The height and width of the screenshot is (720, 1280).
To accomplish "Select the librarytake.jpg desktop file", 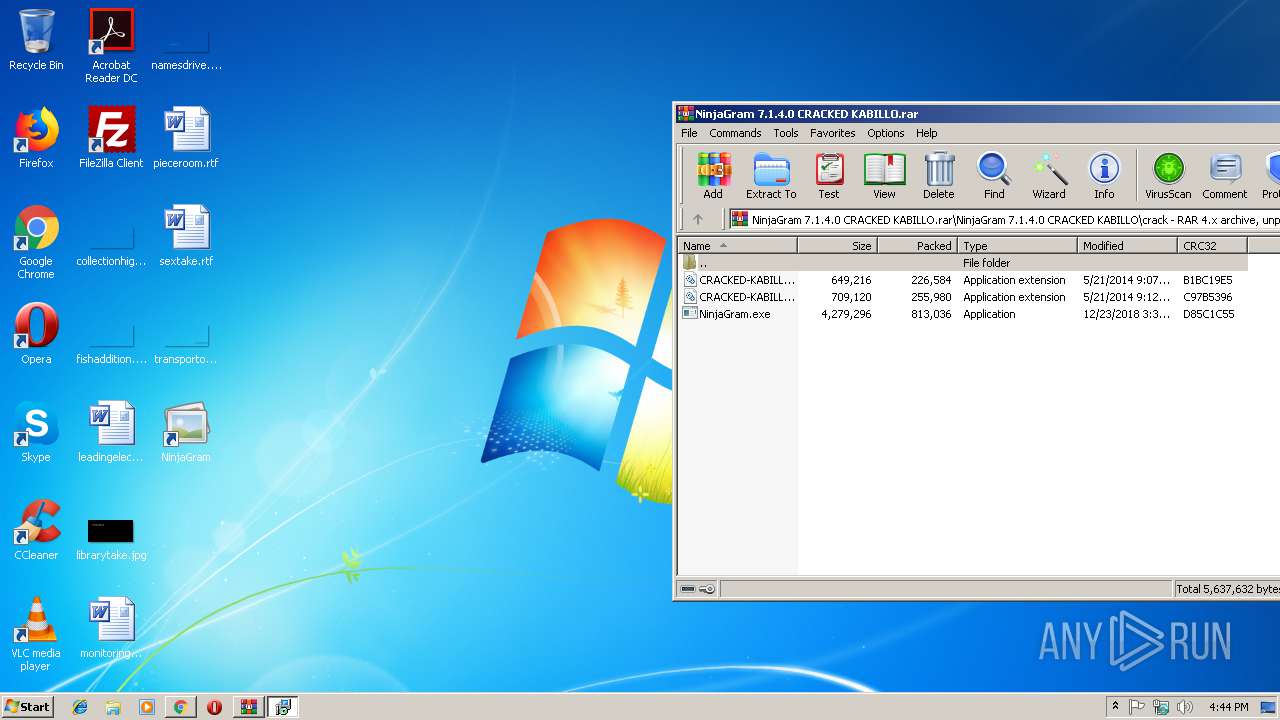I will 111,538.
